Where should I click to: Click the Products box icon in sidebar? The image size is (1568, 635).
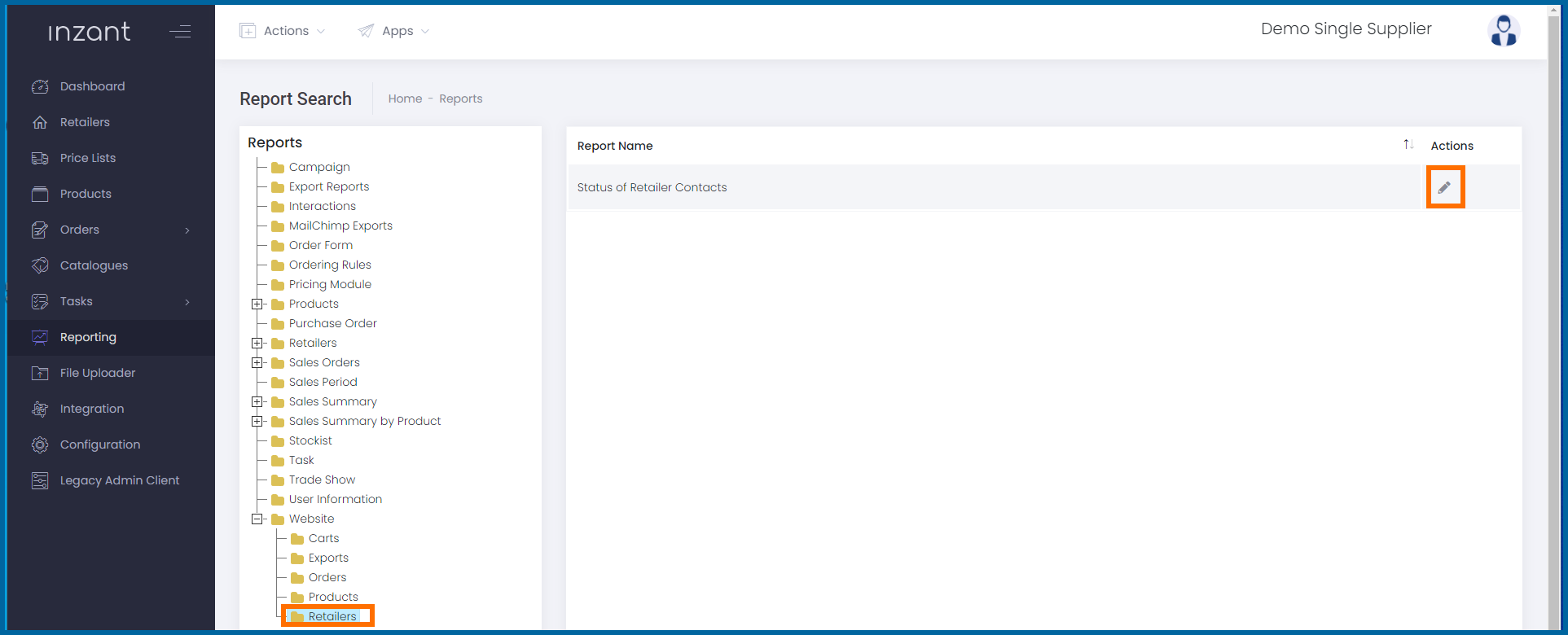point(40,194)
